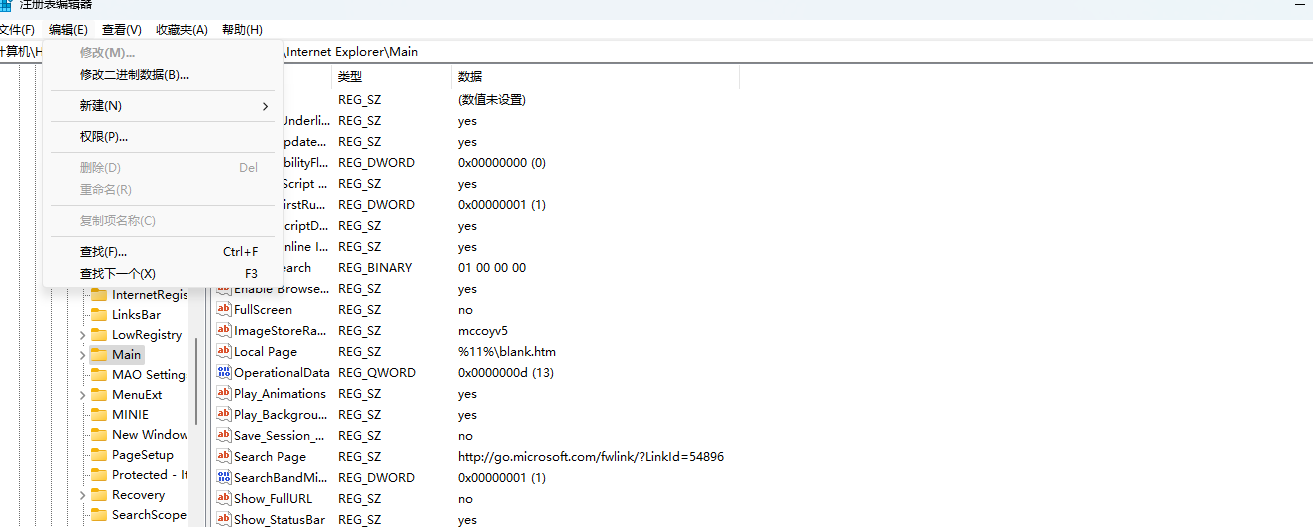
Task: Select the OperationalData value name
Action: pos(282,373)
